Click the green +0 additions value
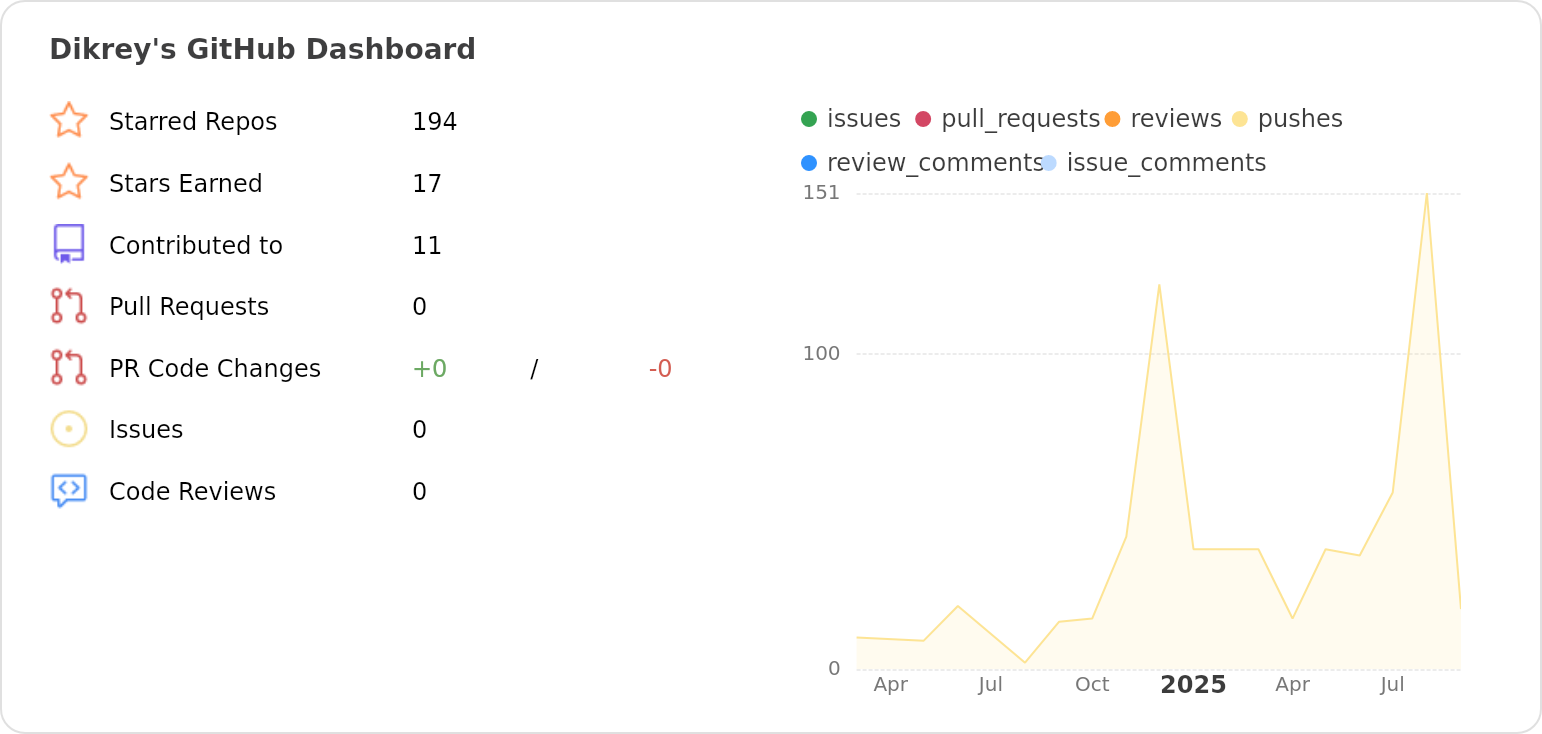 (x=429, y=369)
